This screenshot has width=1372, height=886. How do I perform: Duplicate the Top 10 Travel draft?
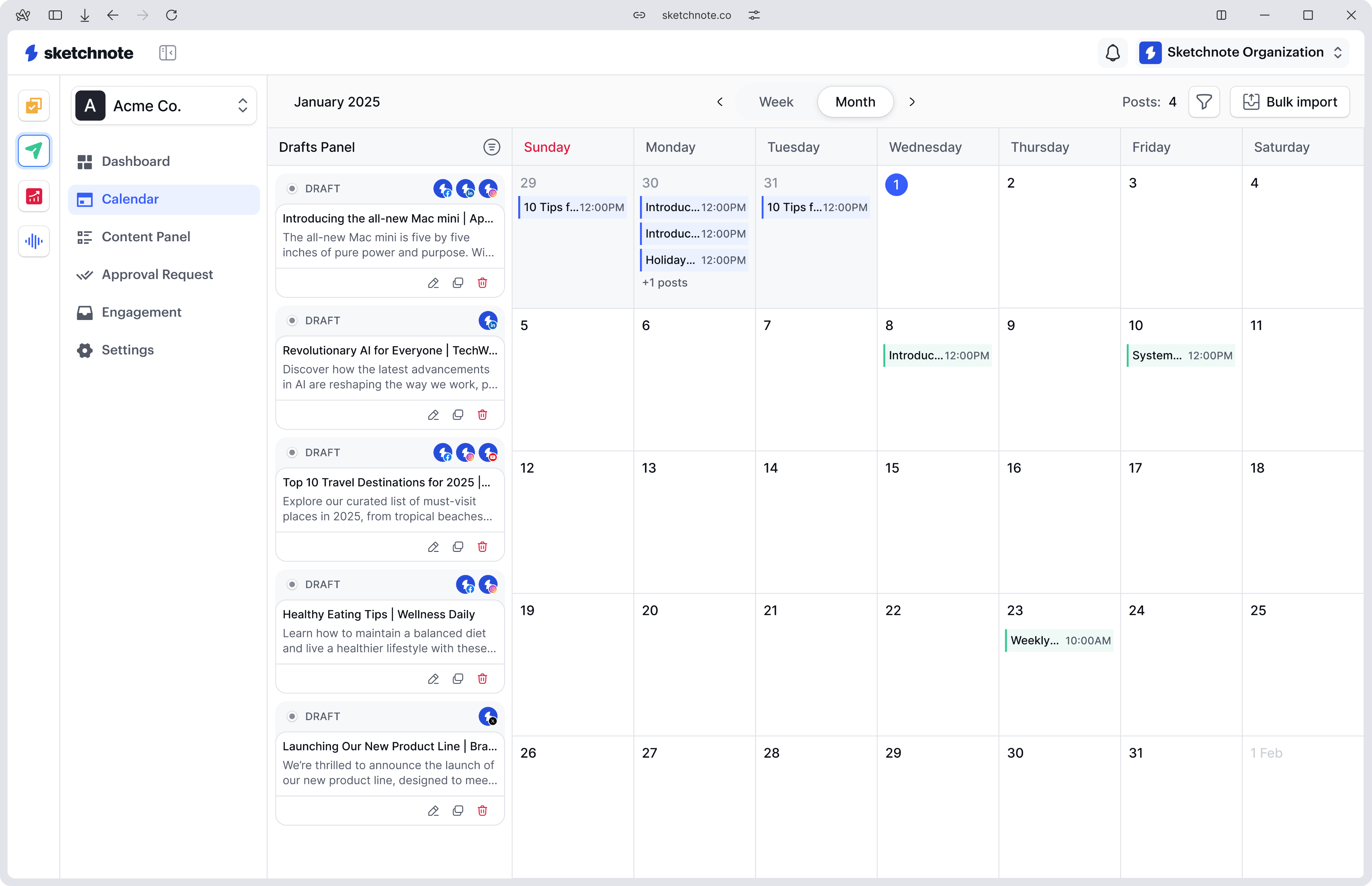tap(458, 547)
